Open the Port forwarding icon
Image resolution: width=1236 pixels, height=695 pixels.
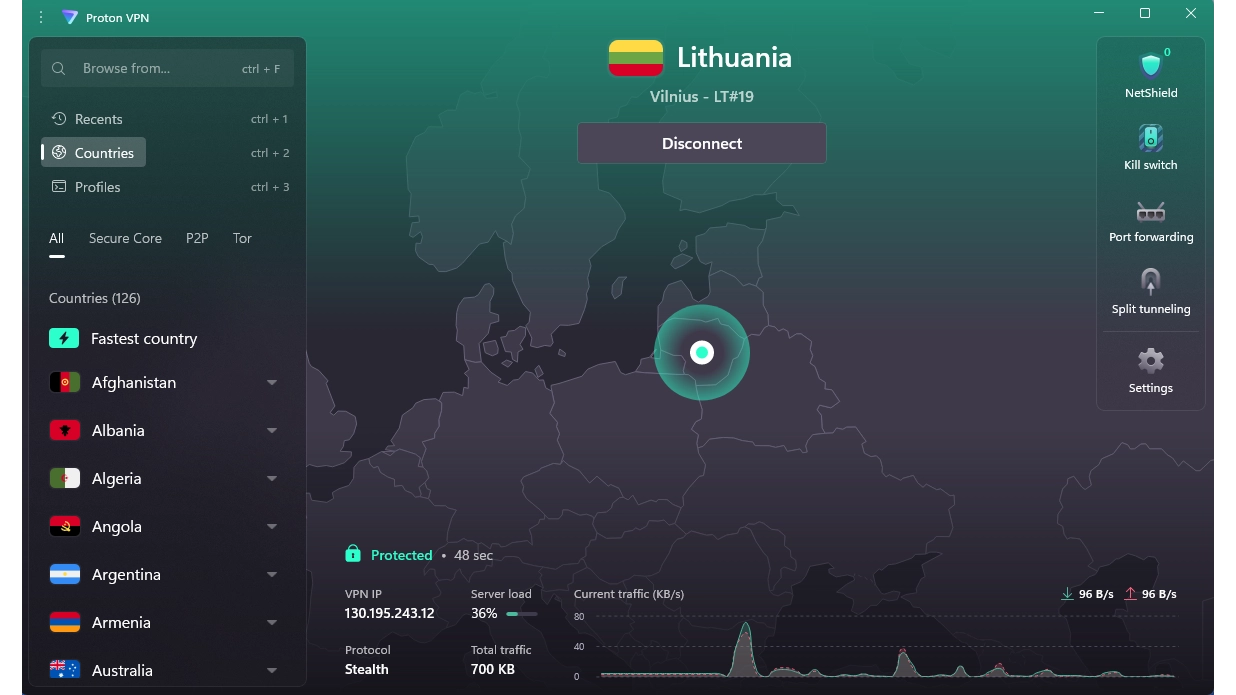(1150, 211)
